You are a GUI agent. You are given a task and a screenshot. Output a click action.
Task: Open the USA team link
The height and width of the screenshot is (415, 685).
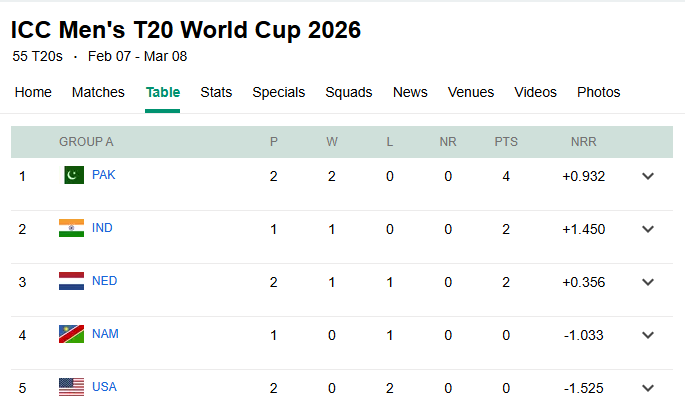pos(104,387)
